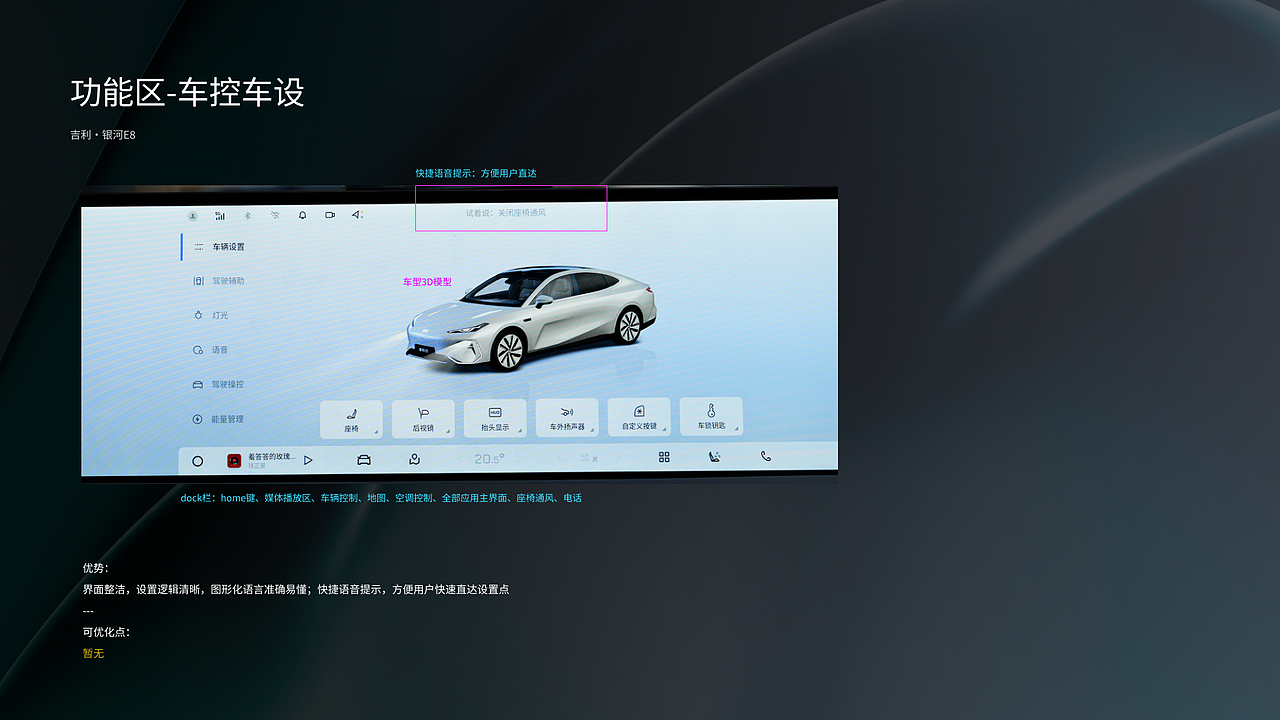The height and width of the screenshot is (720, 1280).
Task: Open the phone icon in dock
Action: [x=766, y=456]
